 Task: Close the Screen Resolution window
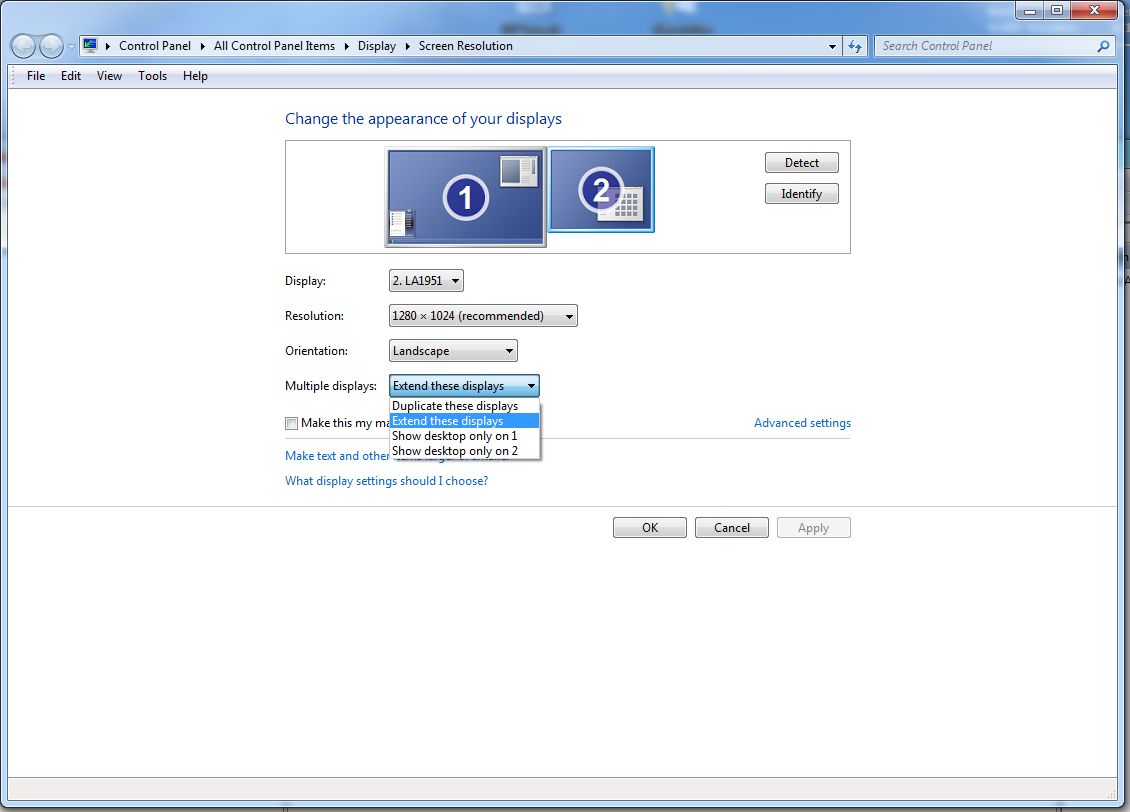(1094, 10)
